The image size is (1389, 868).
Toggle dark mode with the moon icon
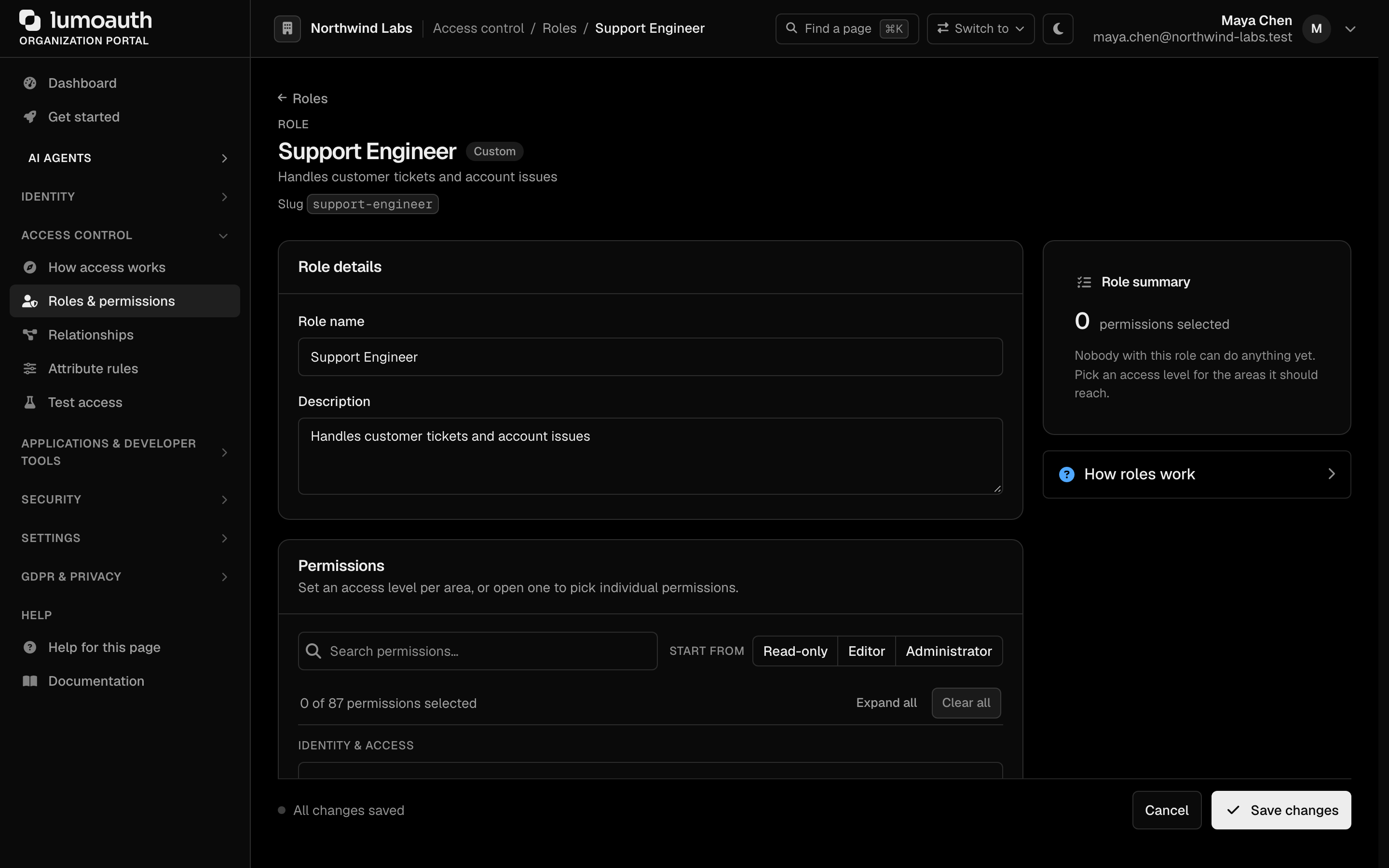[1058, 29]
